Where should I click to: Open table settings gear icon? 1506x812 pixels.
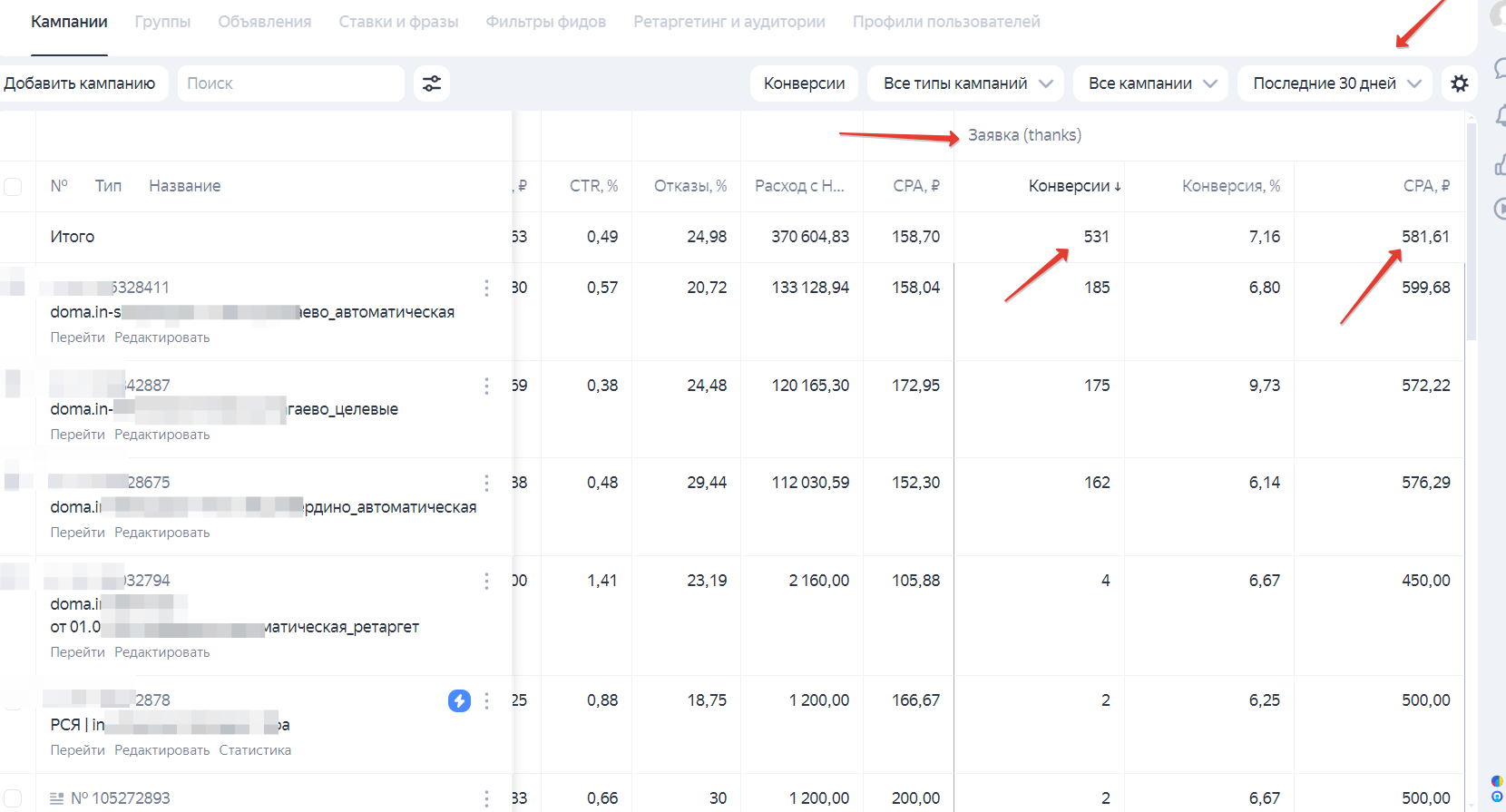(1459, 83)
